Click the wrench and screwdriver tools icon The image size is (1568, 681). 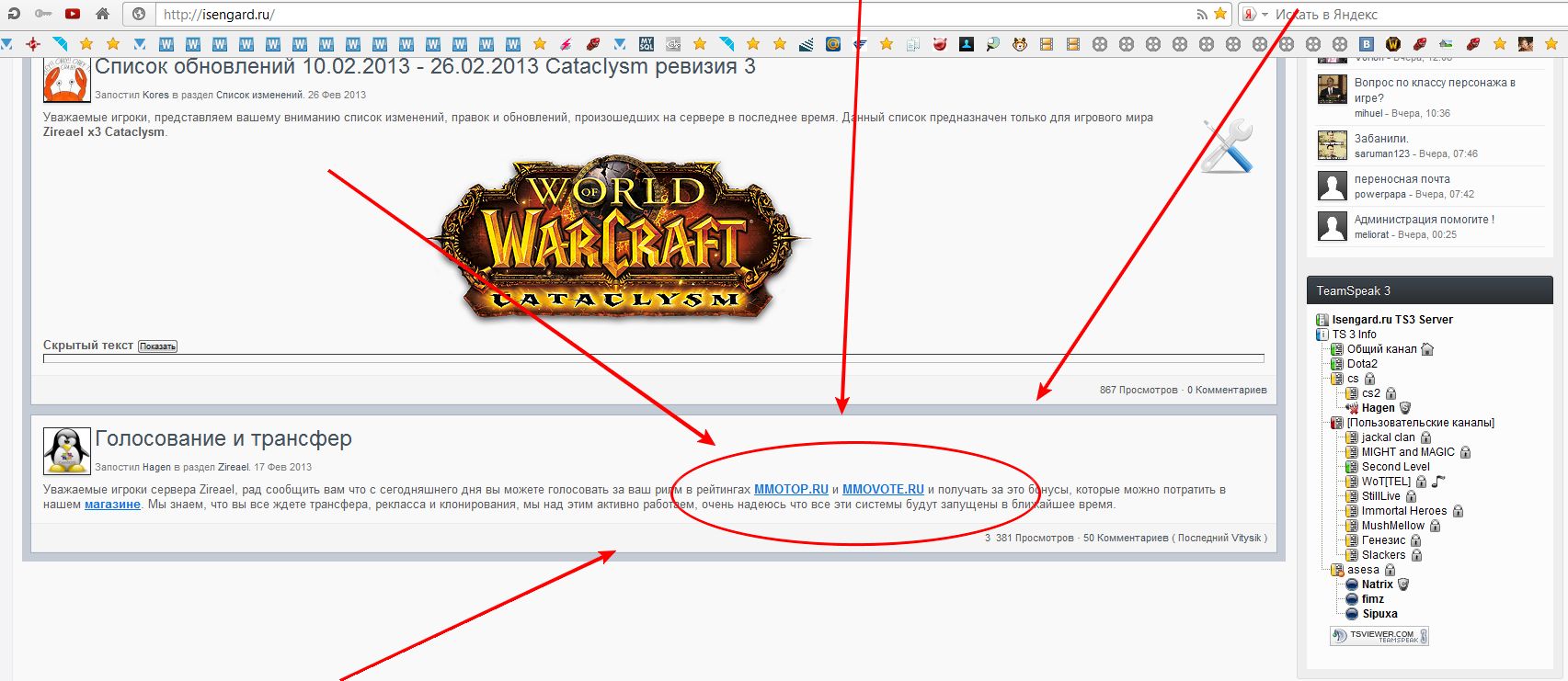coord(1227,145)
